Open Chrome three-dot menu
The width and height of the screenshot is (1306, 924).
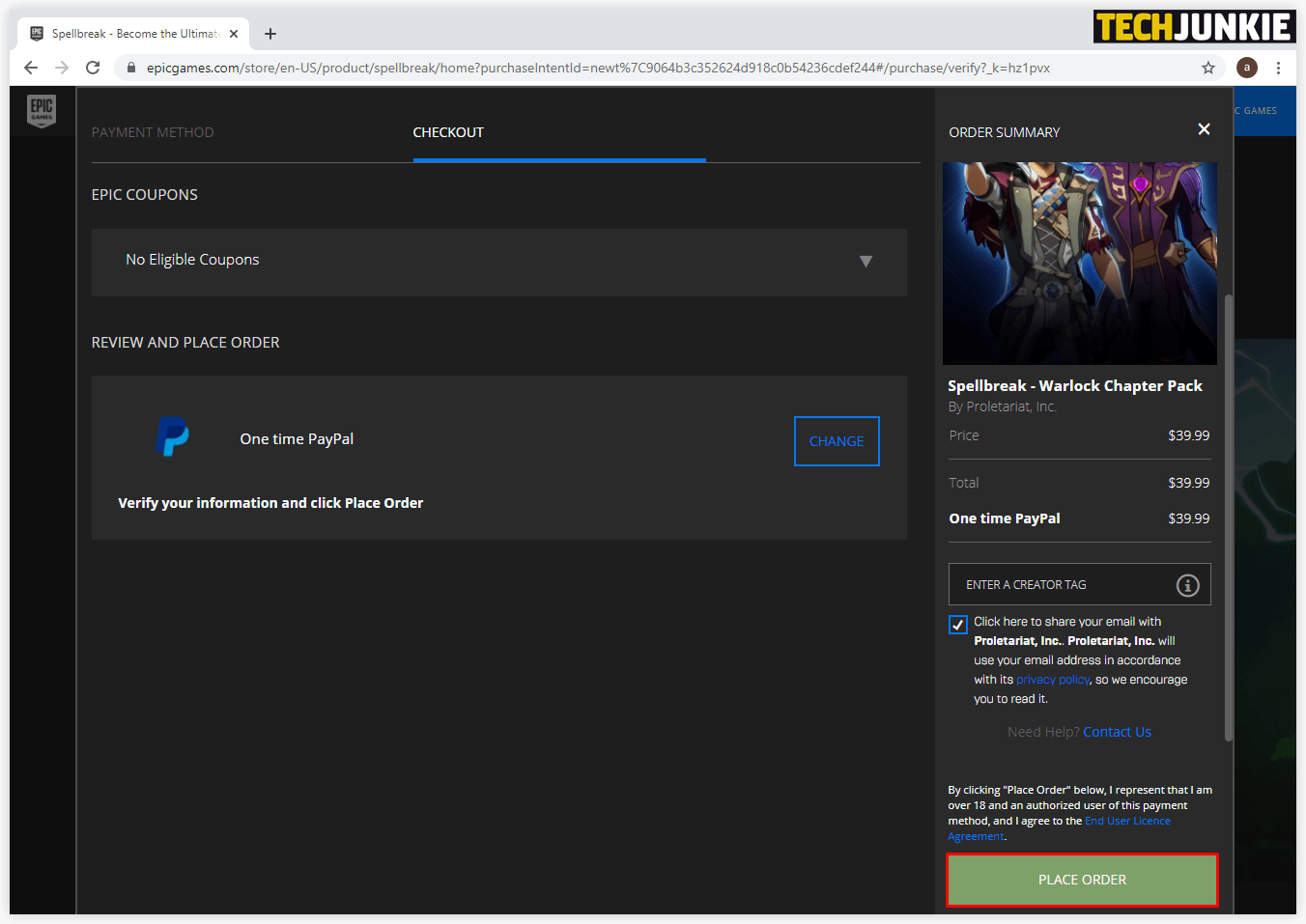1278,68
